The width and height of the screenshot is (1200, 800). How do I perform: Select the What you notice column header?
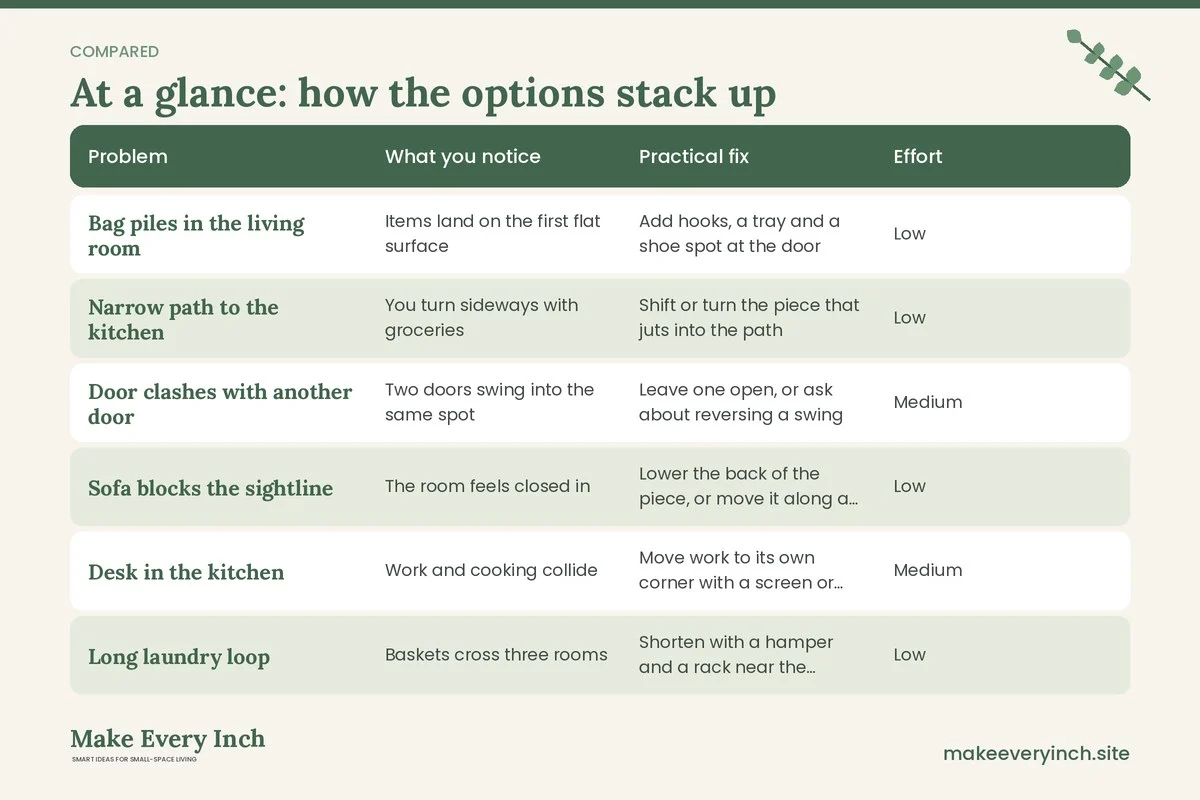[x=462, y=156]
